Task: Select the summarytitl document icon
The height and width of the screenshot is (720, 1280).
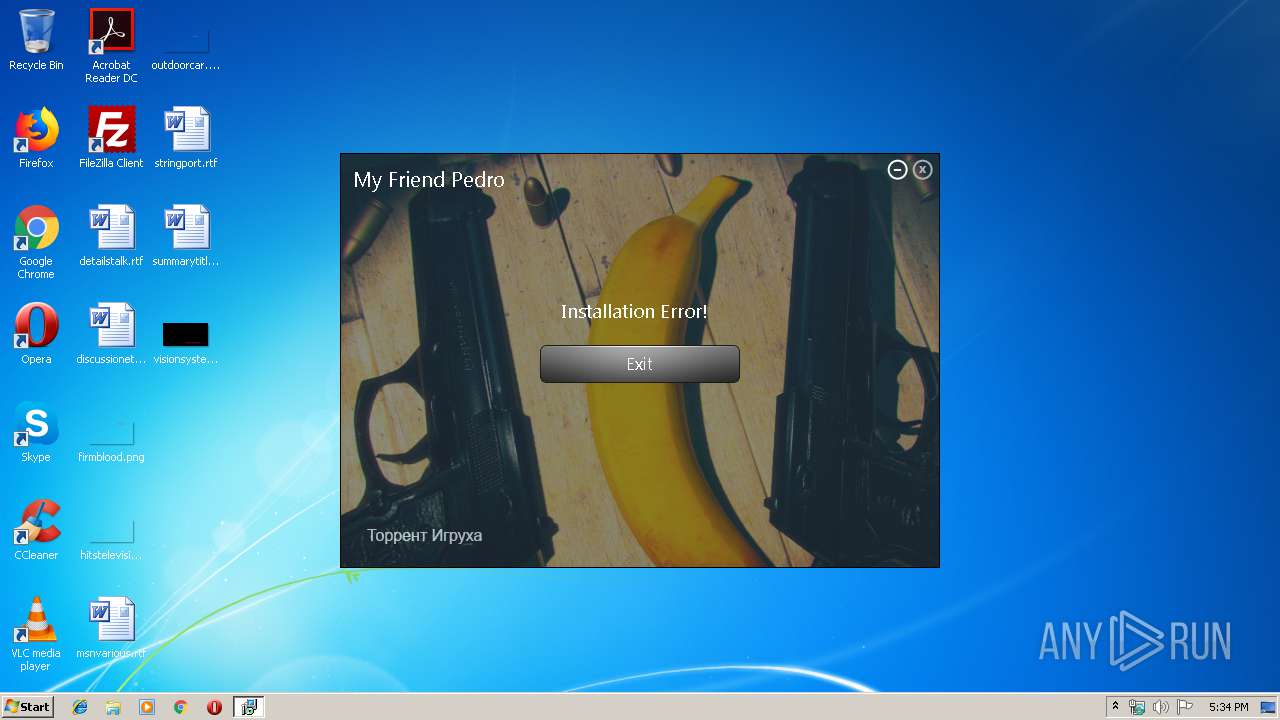Action: pyautogui.click(x=186, y=236)
